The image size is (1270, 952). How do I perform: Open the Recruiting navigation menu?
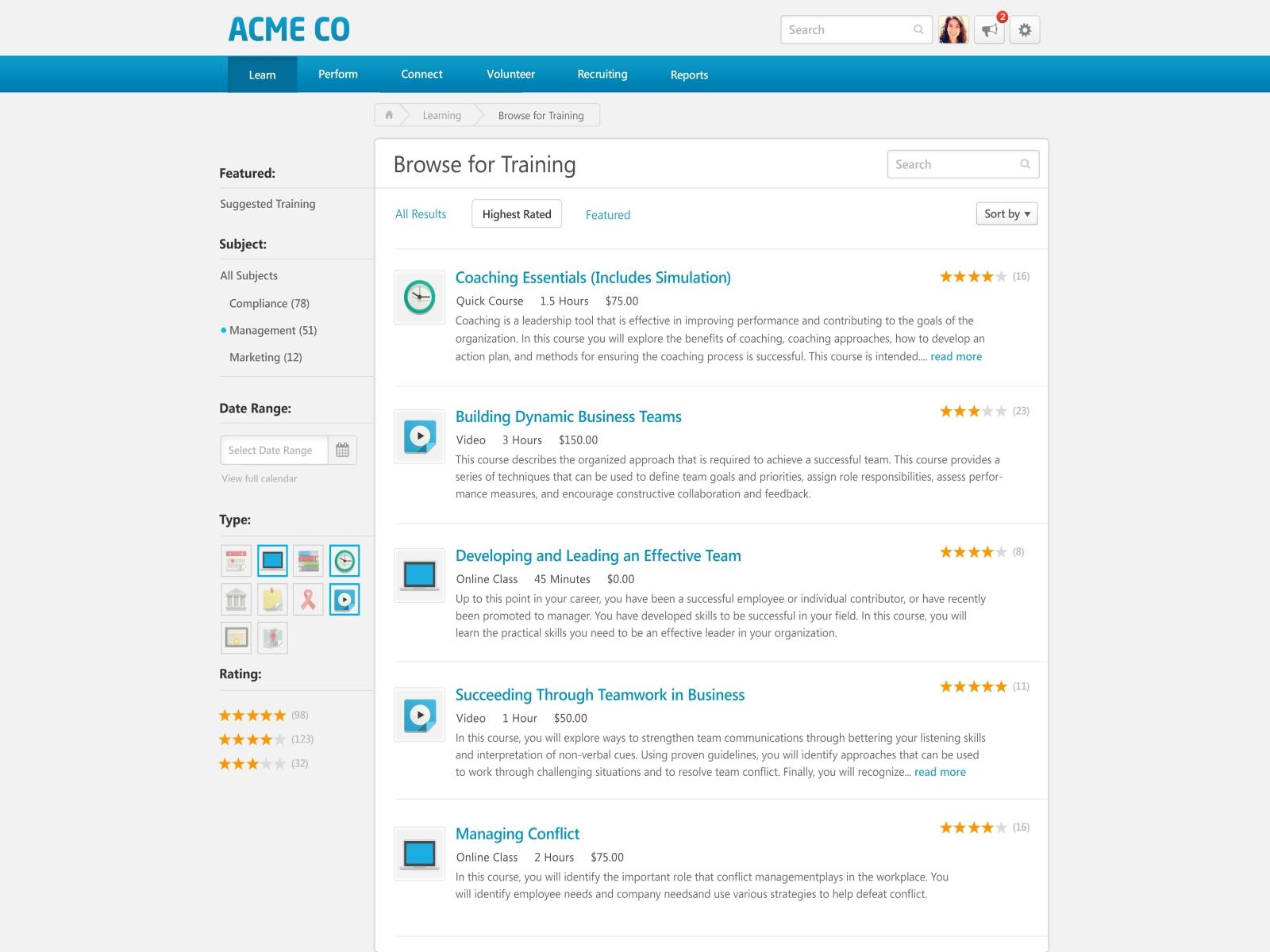pos(602,74)
